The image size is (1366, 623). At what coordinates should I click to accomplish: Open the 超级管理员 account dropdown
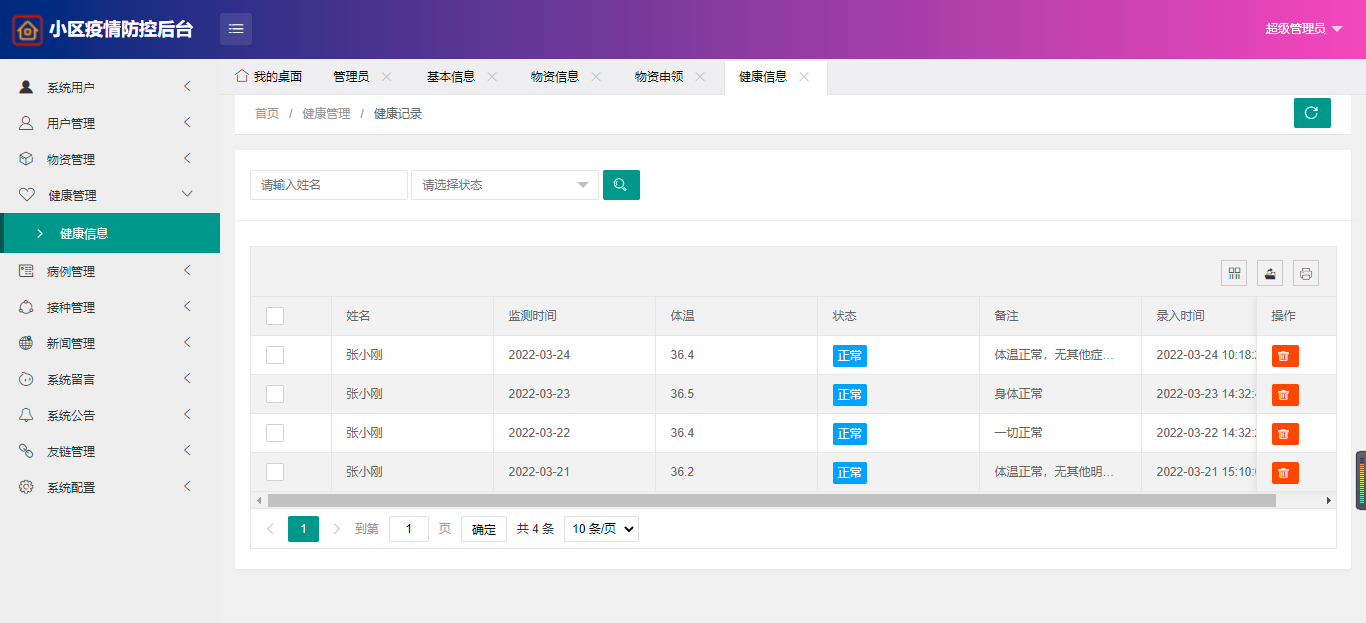pos(1304,29)
